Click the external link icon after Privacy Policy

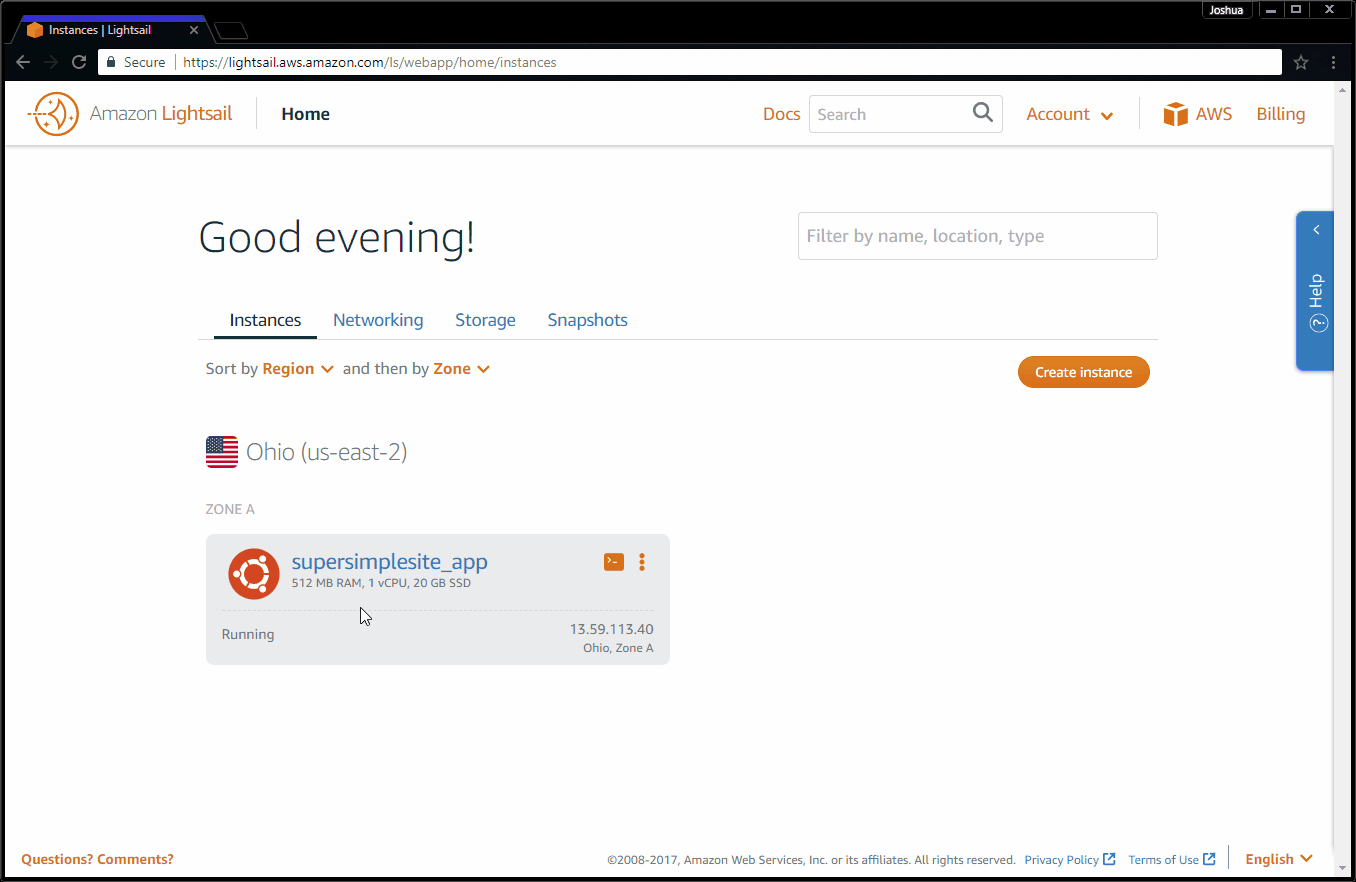(x=1109, y=859)
